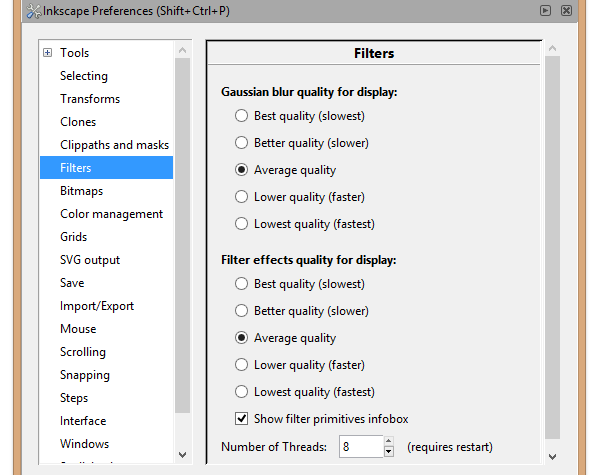Open SVG output preferences

(x=90, y=260)
